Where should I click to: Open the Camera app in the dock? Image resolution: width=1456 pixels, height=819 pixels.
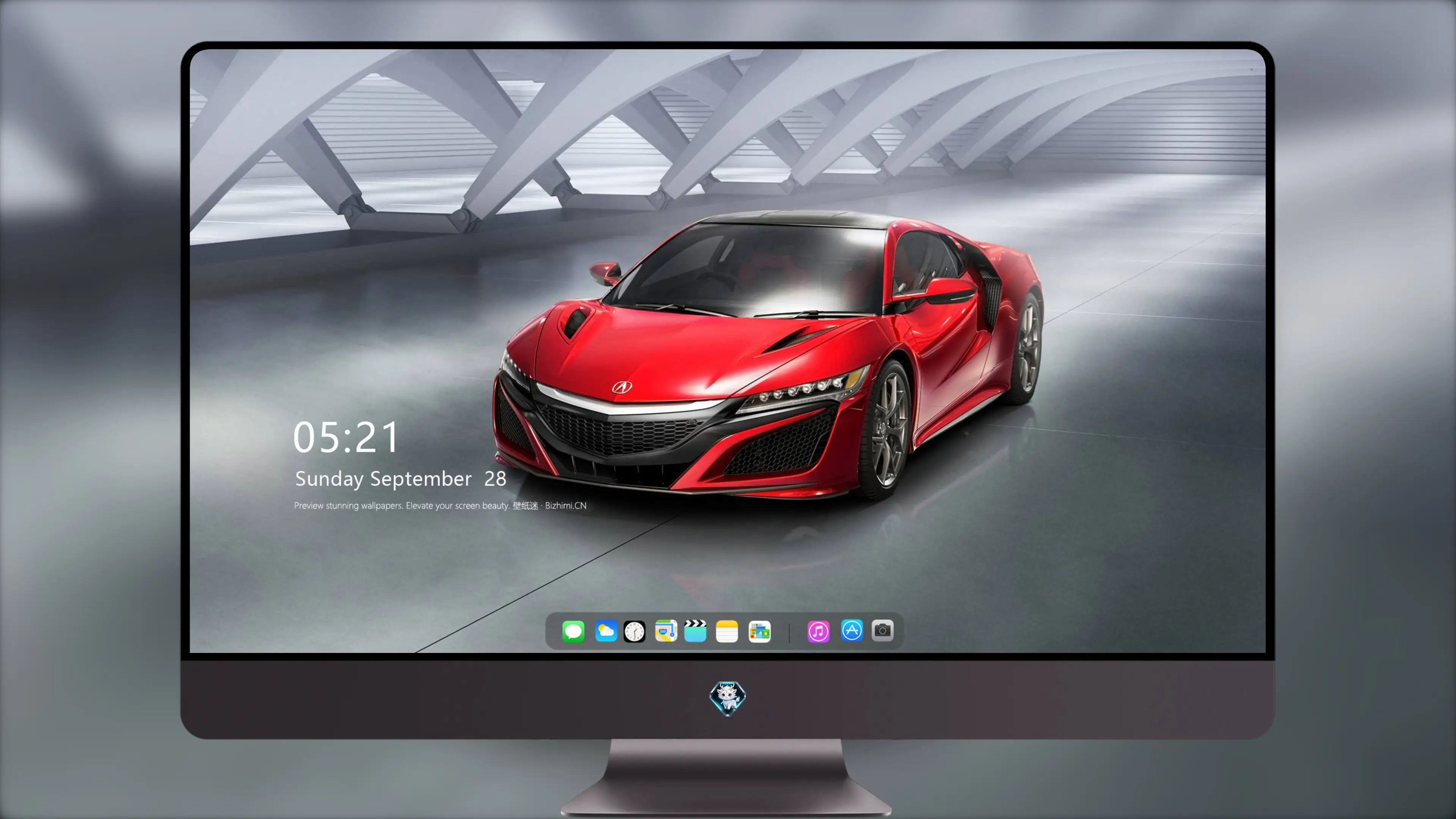[882, 630]
